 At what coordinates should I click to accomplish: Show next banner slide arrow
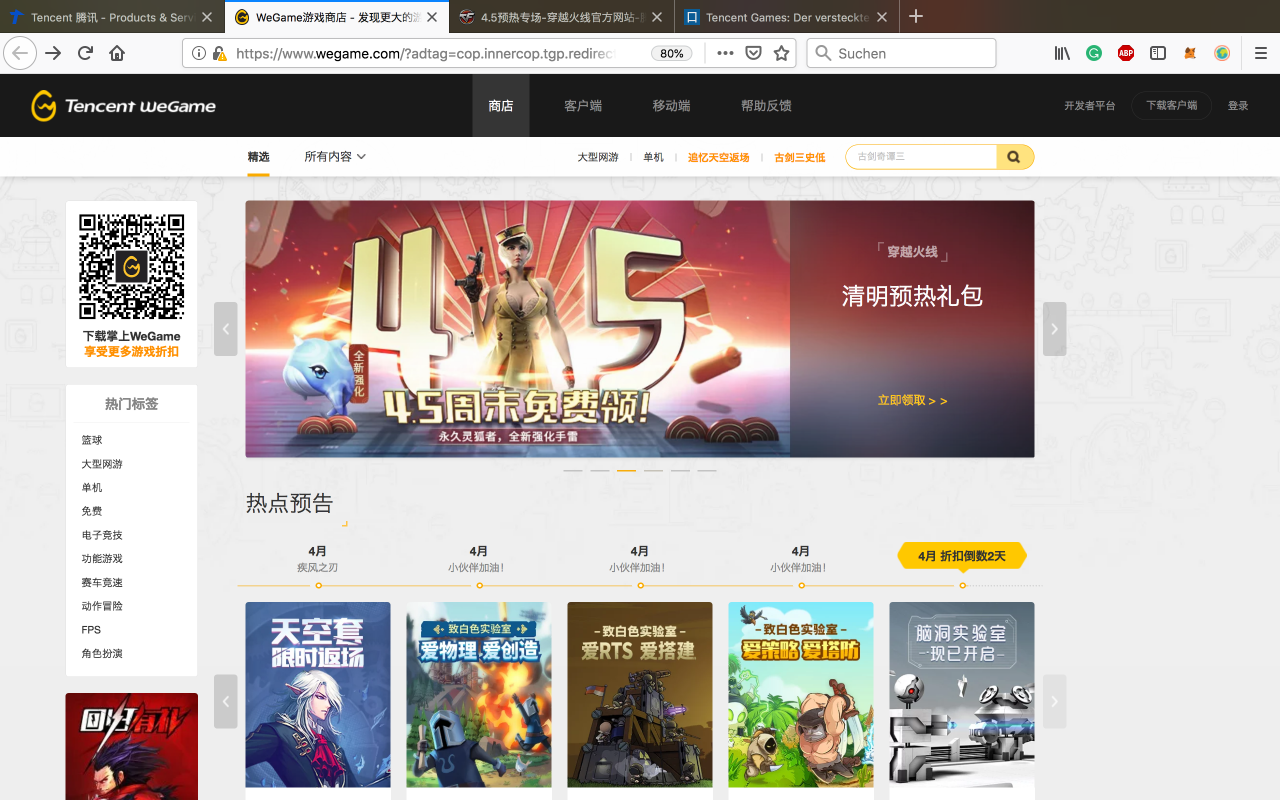pos(1054,329)
